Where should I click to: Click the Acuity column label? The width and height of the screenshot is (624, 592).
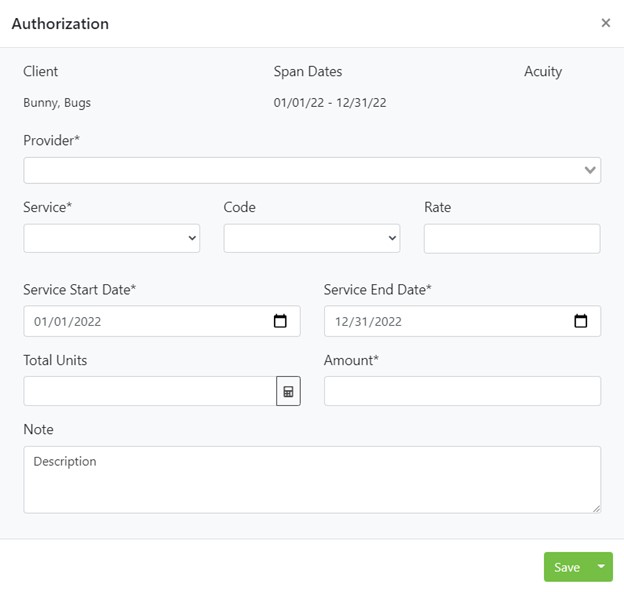click(x=543, y=71)
